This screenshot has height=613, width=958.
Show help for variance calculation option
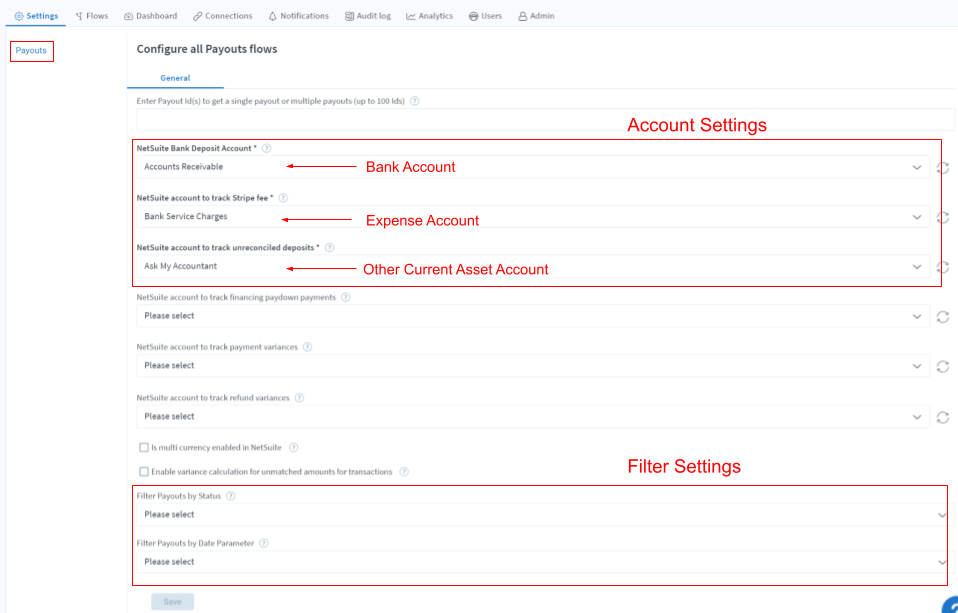point(404,472)
